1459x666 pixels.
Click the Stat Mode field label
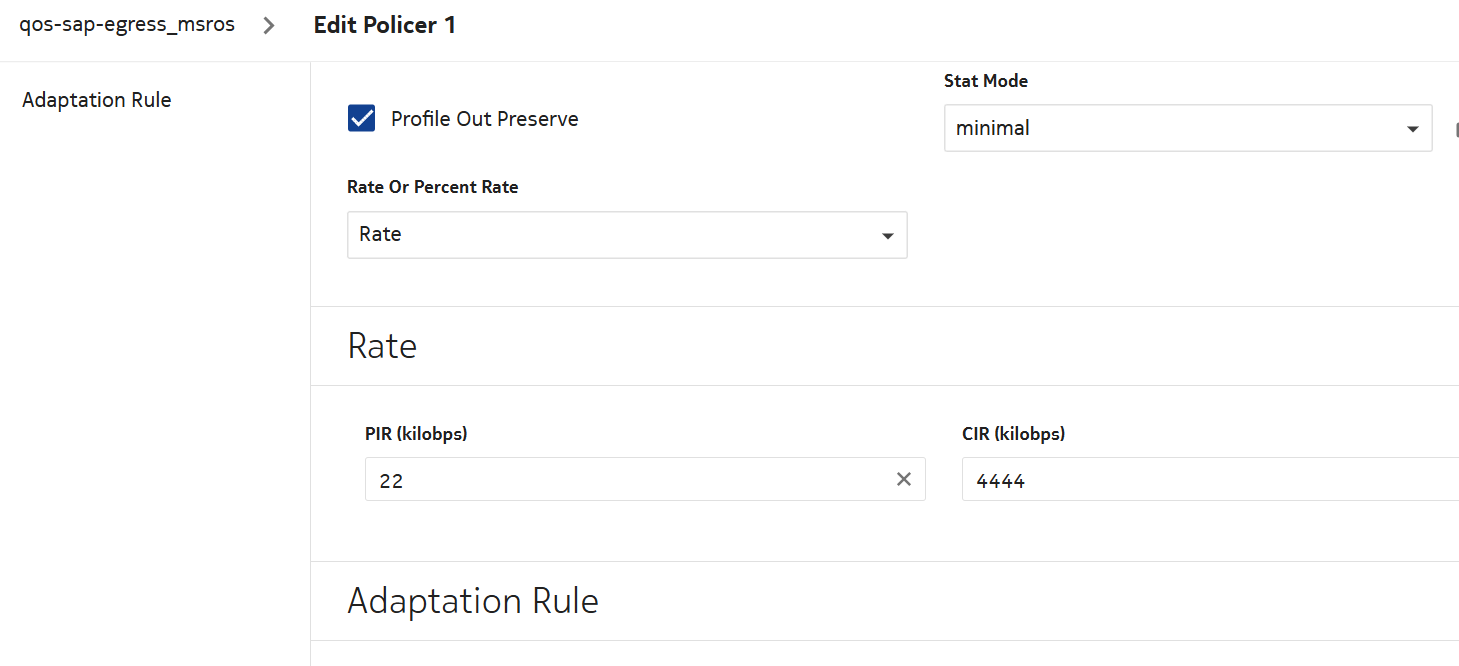986,81
